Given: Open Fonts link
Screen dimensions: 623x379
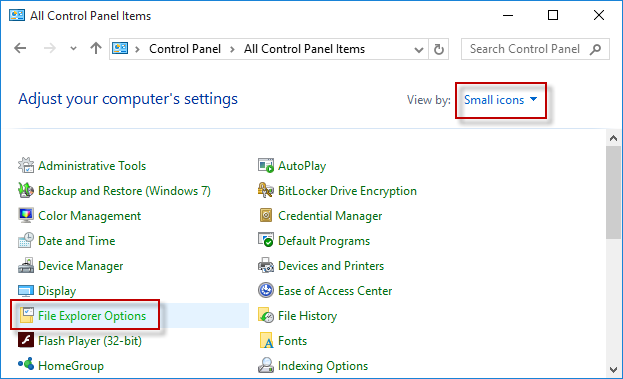Looking at the screenshot, I should (292, 341).
